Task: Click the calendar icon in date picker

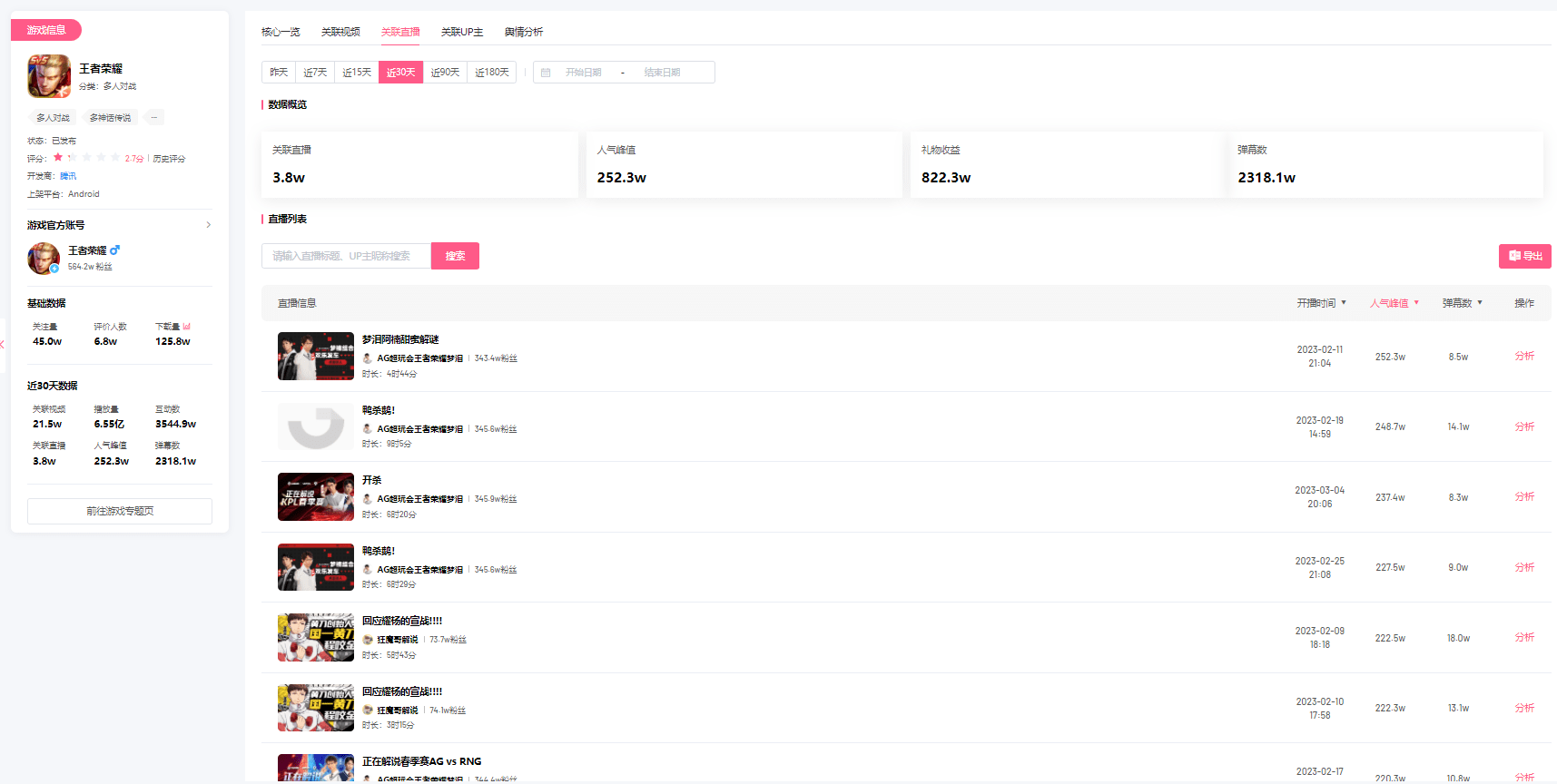Action: [x=546, y=73]
